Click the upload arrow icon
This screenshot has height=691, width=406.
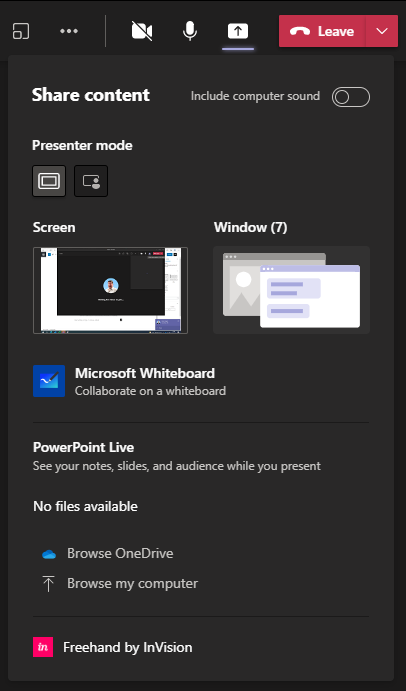pyautogui.click(x=48, y=583)
